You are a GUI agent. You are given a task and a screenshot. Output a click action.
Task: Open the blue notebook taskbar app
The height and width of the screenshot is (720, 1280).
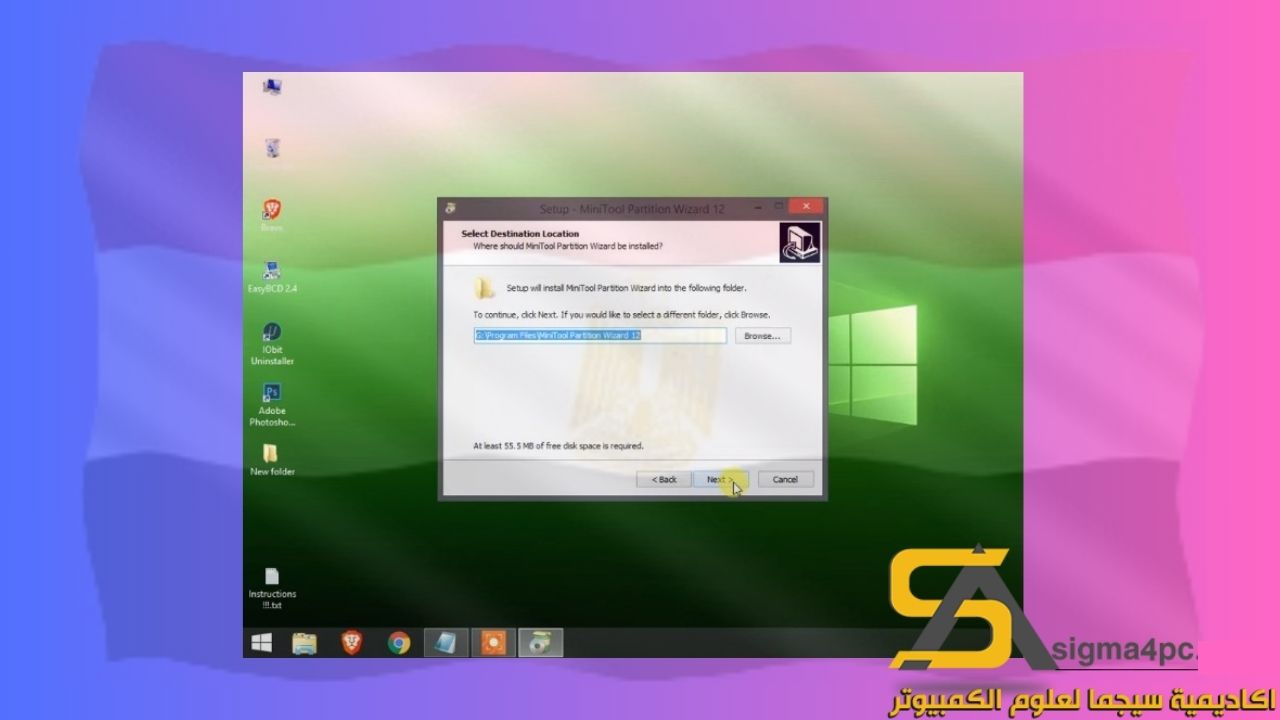pos(446,642)
